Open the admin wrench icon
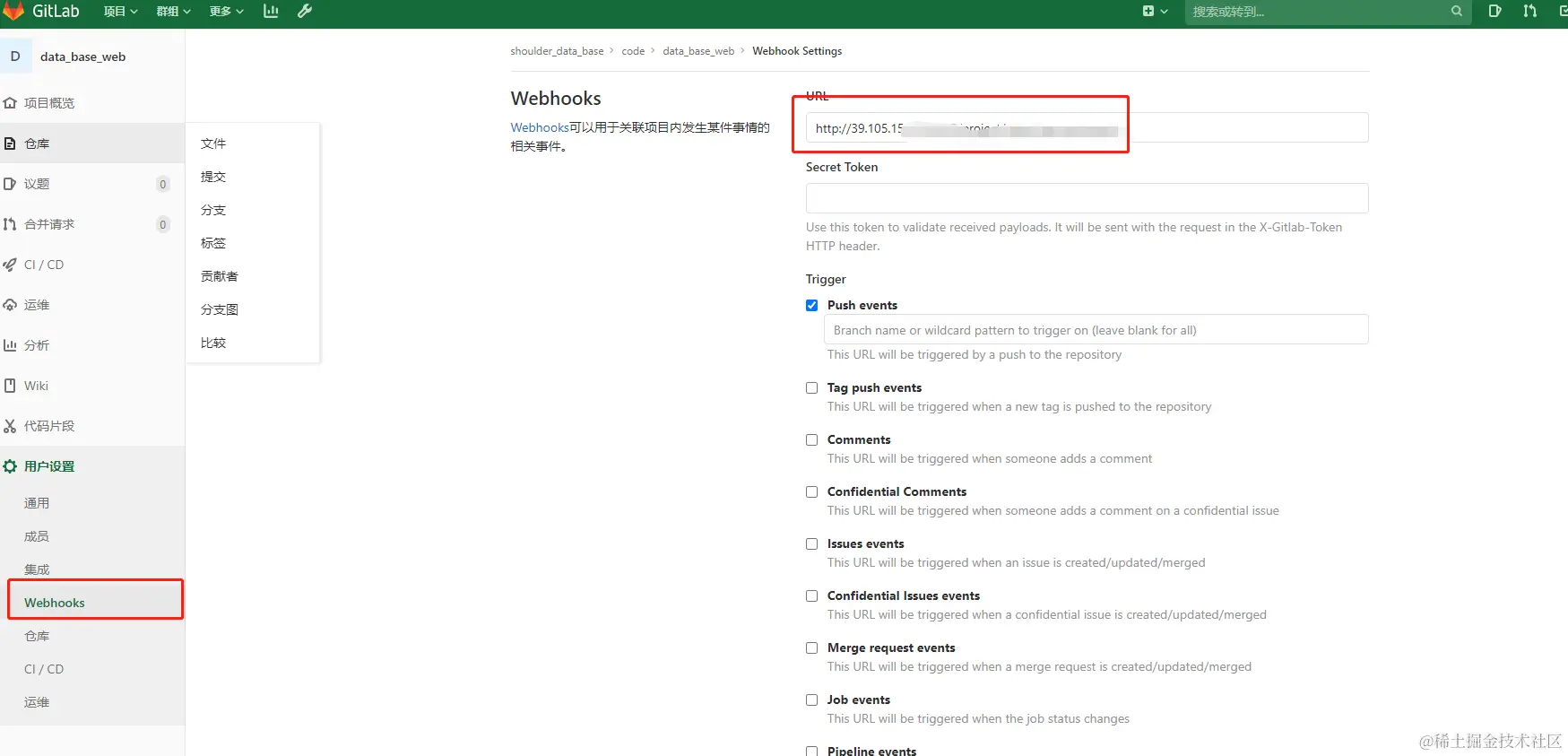Image resolution: width=1568 pixels, height=756 pixels. pos(305,12)
